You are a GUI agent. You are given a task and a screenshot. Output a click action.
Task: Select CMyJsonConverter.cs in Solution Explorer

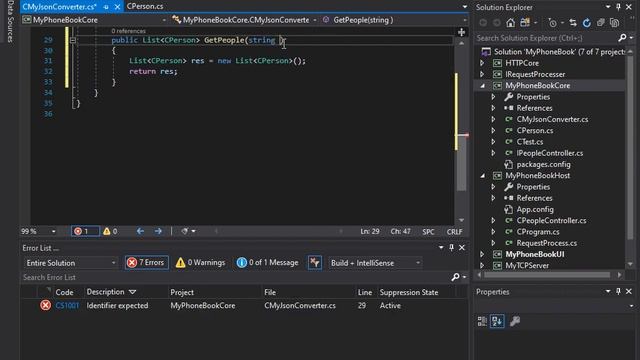(552, 120)
